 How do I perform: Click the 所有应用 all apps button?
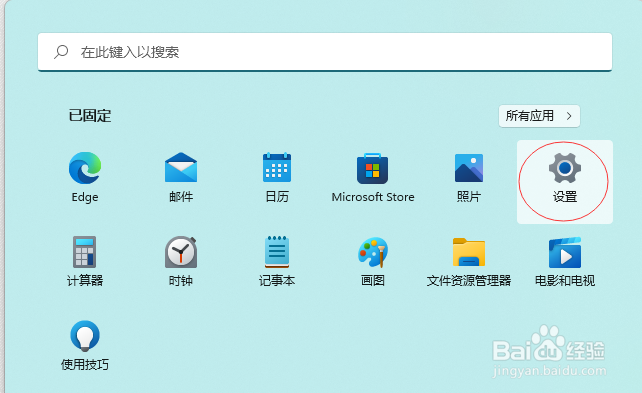(539, 116)
